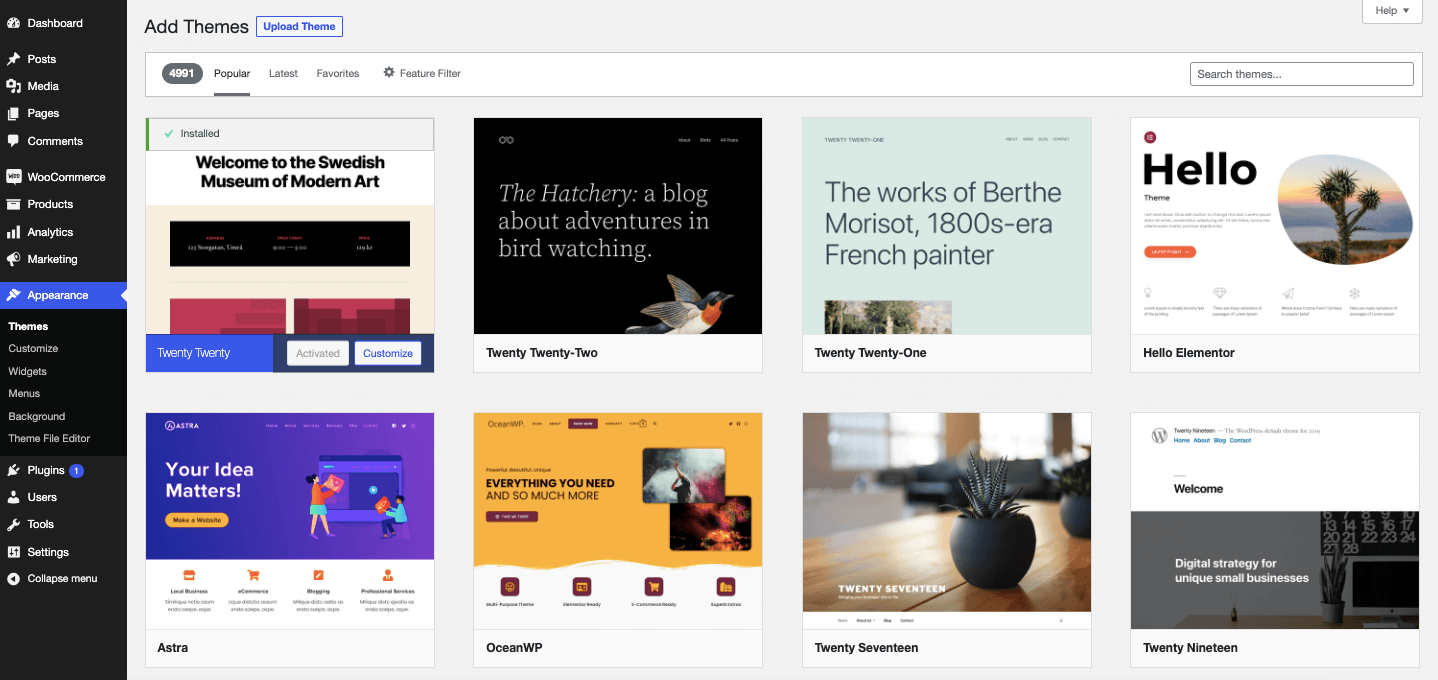Select the Comments speech bubble icon
Viewport: 1438px width, 680px height.
(x=14, y=141)
